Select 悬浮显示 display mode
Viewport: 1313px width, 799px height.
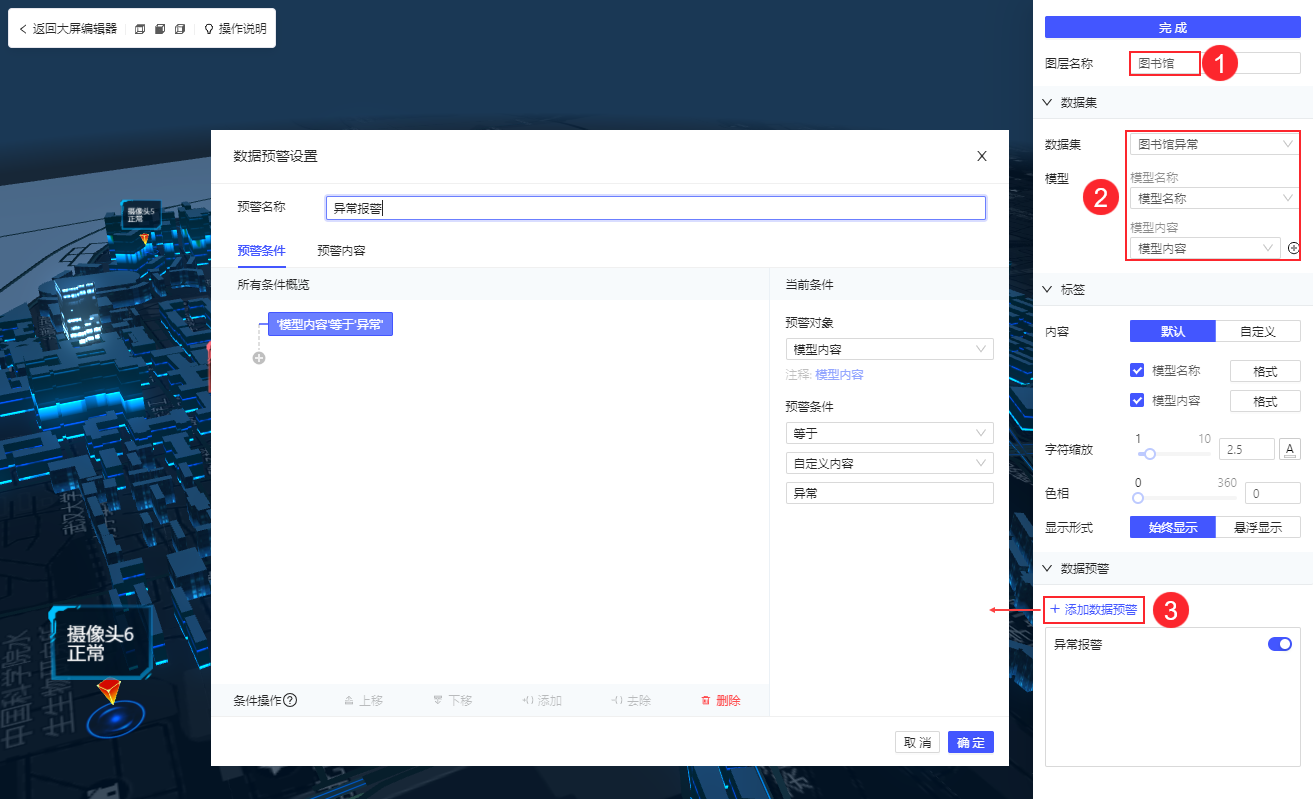[1258, 527]
